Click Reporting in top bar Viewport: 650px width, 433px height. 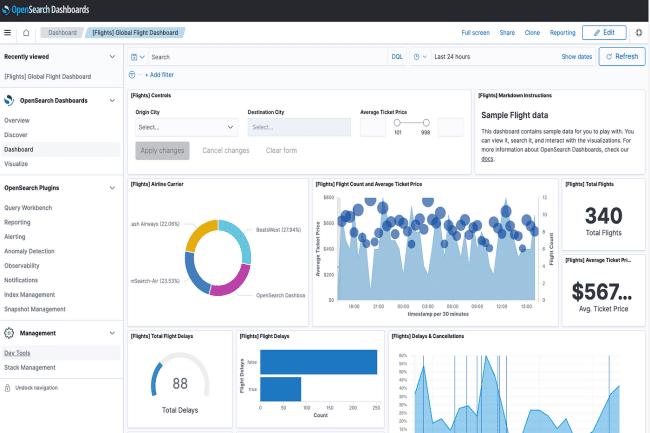pos(563,32)
